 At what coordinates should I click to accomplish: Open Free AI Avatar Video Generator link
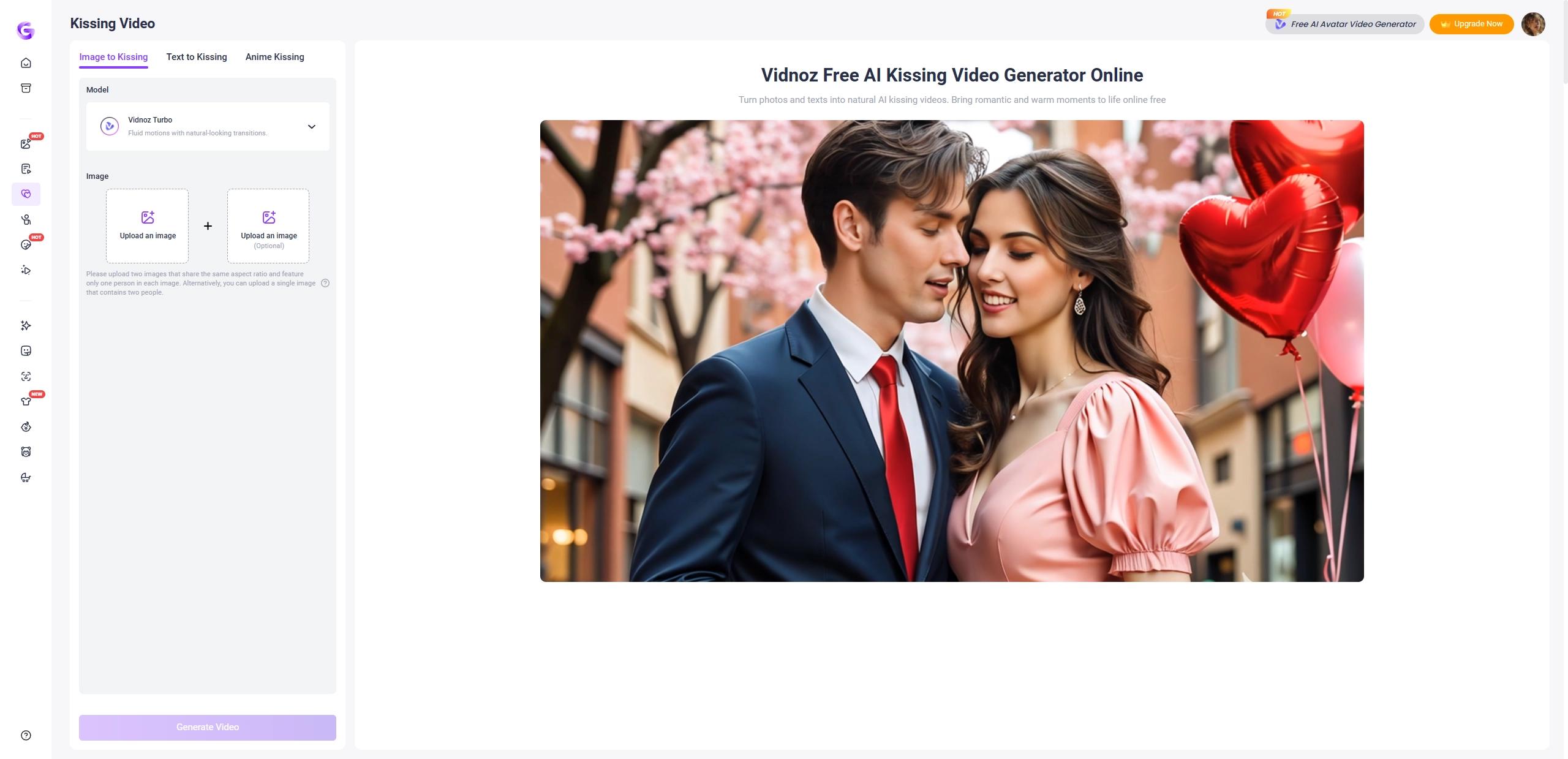[1345, 24]
